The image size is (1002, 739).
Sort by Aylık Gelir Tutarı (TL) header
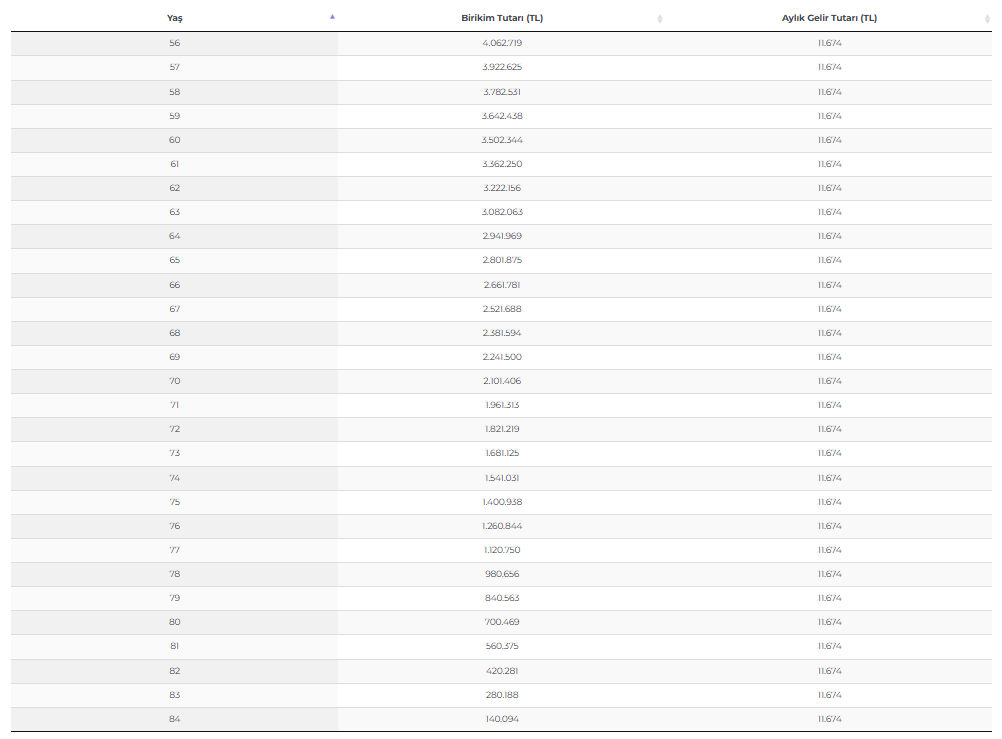829,18
